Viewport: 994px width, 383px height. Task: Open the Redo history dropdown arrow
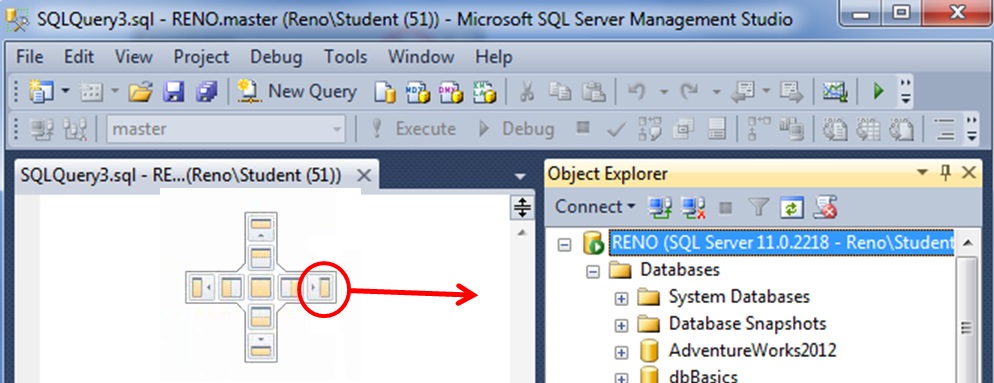click(x=716, y=93)
